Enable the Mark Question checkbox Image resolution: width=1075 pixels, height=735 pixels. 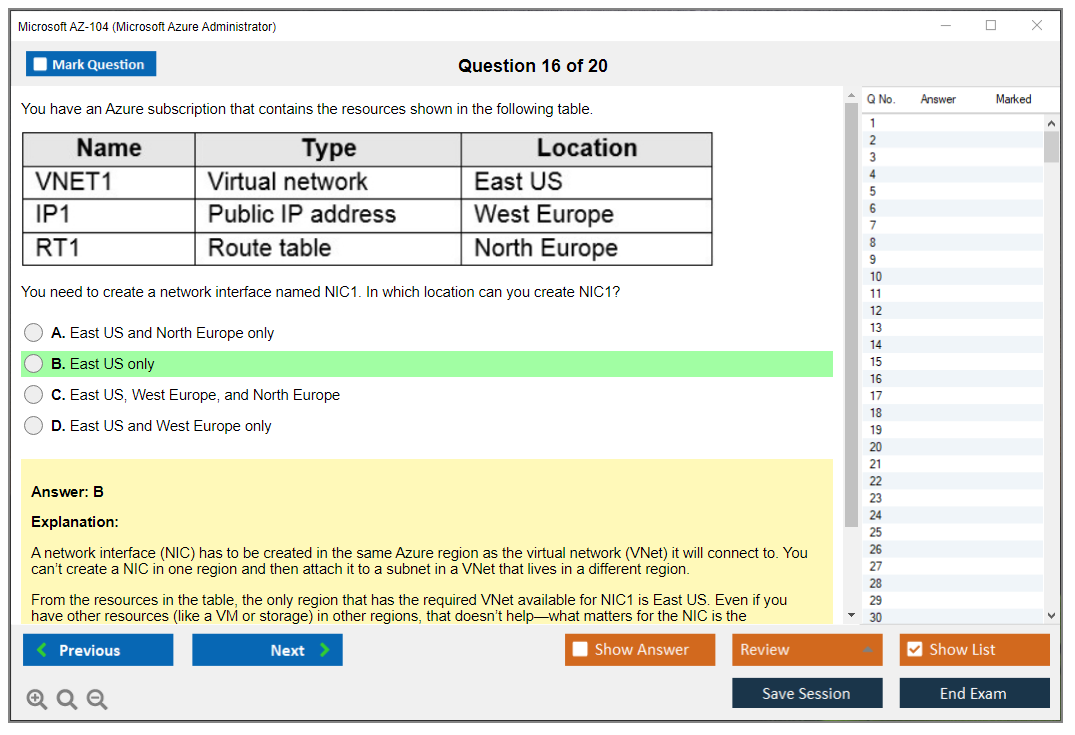[x=38, y=63]
